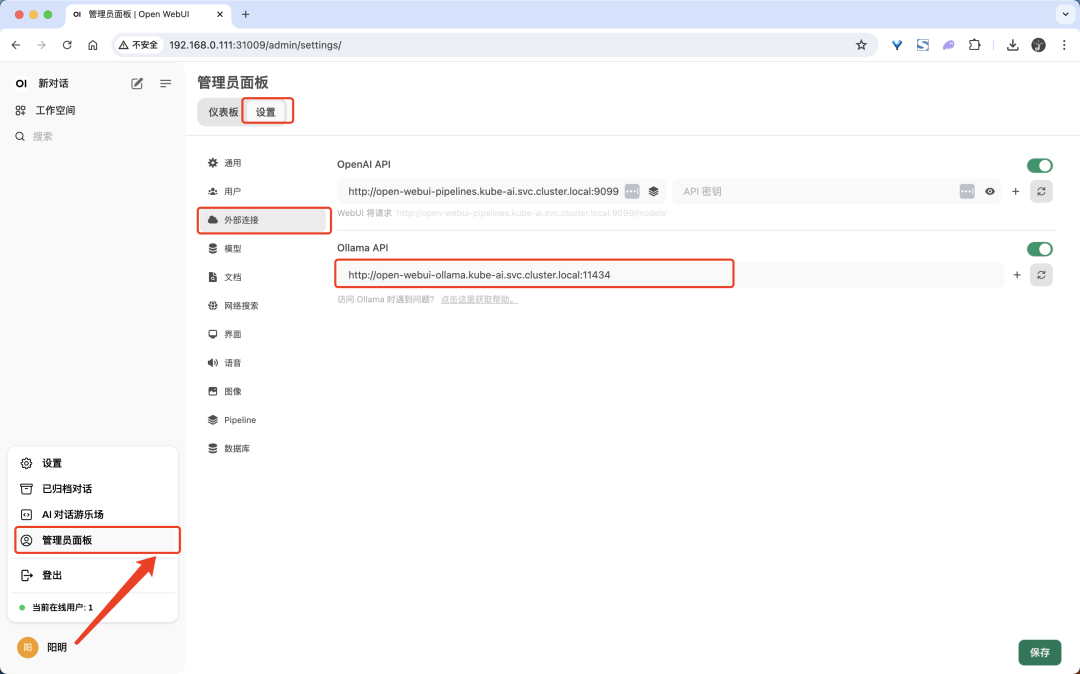The height and width of the screenshot is (674, 1080).
Task: Open 新对话 new chat
Action: point(54,83)
